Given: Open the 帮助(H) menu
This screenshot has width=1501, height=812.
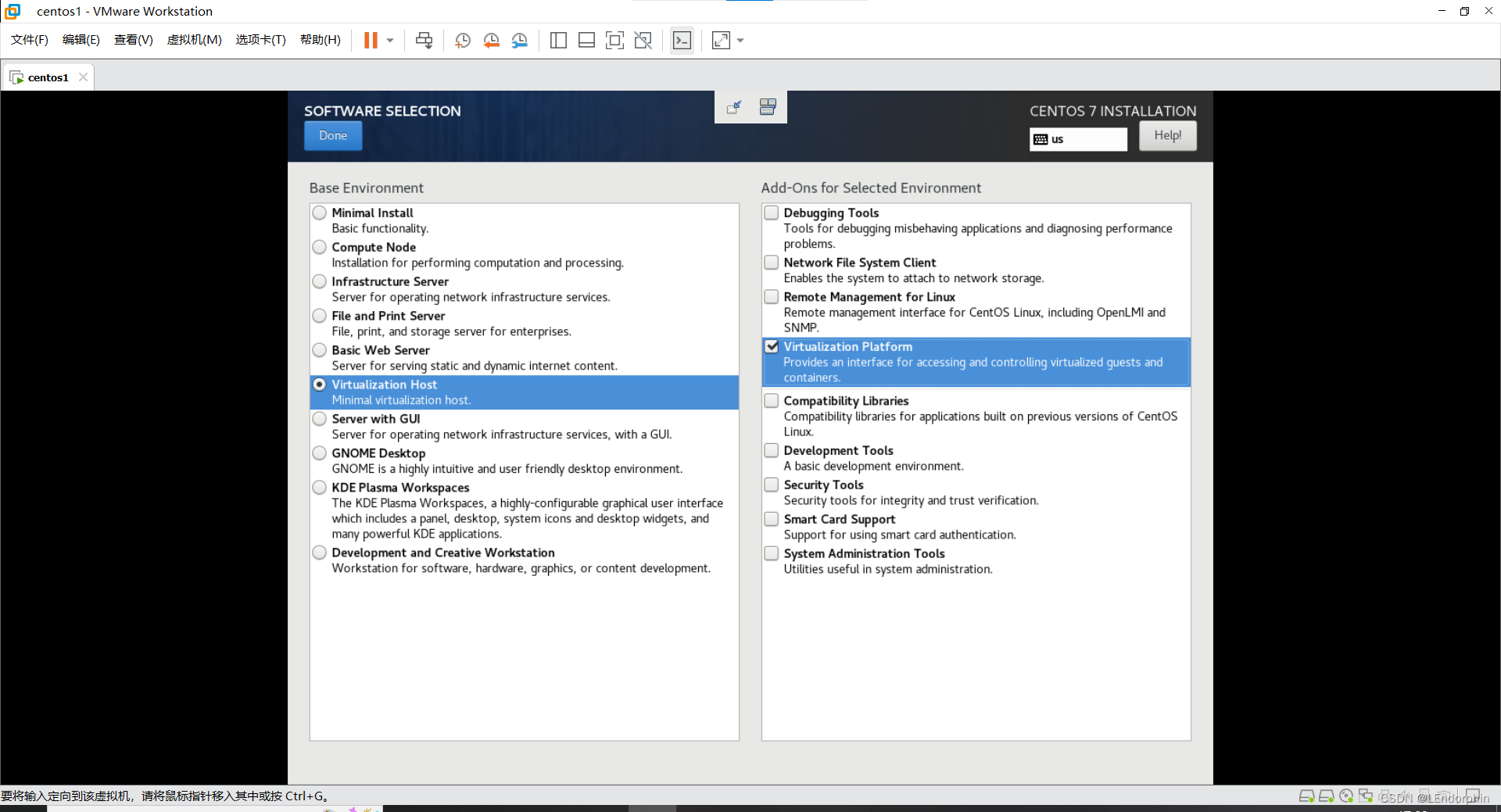Looking at the screenshot, I should point(321,40).
